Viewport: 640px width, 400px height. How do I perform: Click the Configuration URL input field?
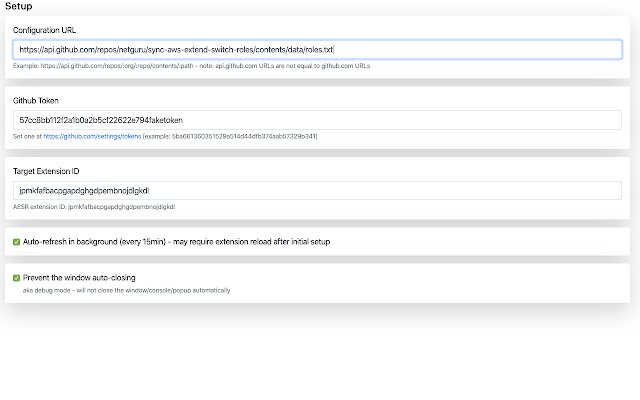[x=317, y=49]
